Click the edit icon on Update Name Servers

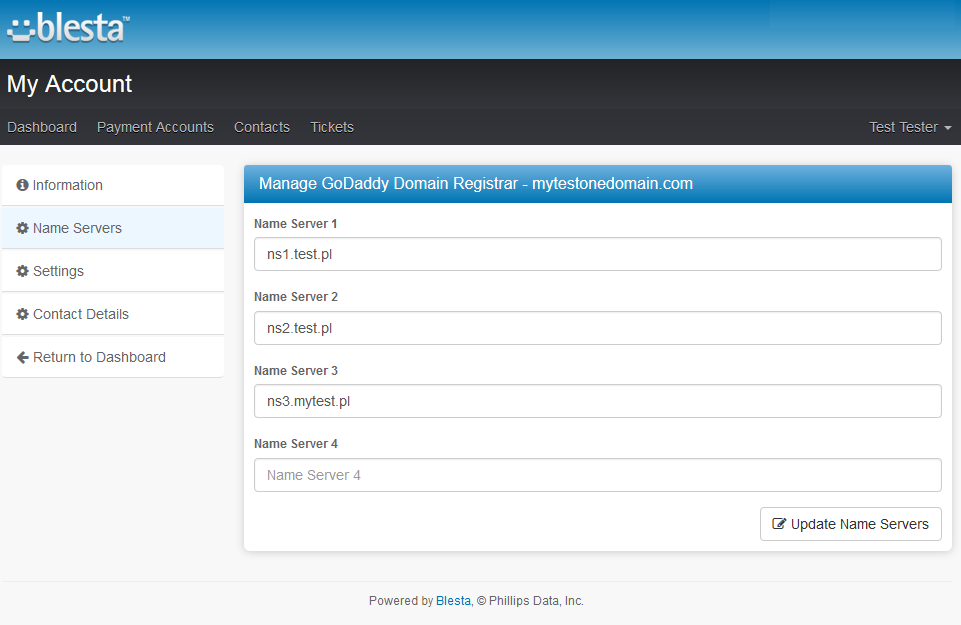pos(778,524)
